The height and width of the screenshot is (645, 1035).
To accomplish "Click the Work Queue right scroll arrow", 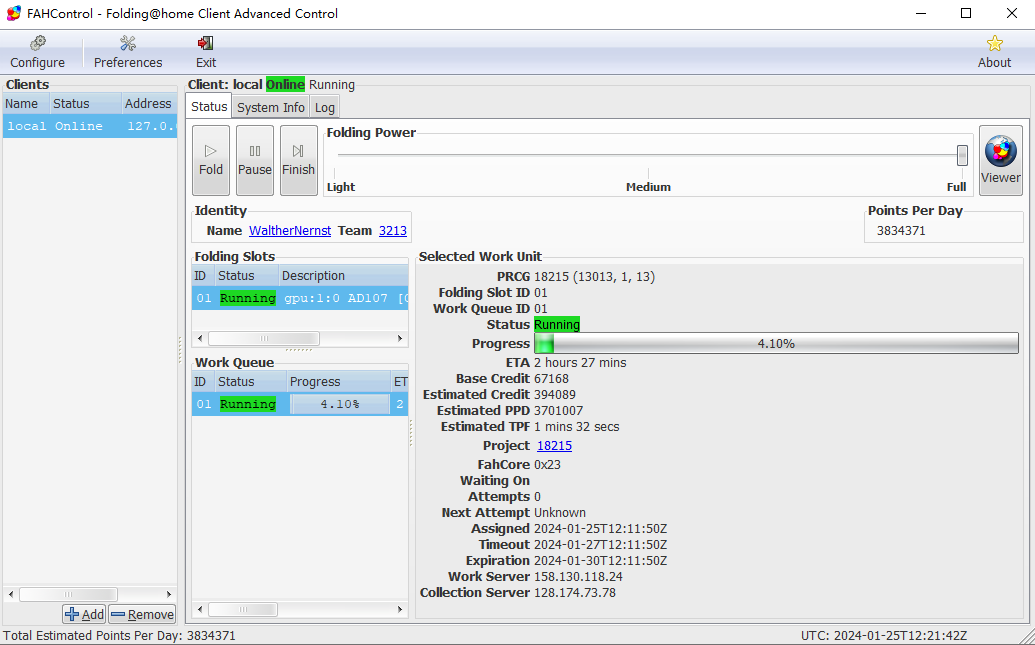I will 400,609.
